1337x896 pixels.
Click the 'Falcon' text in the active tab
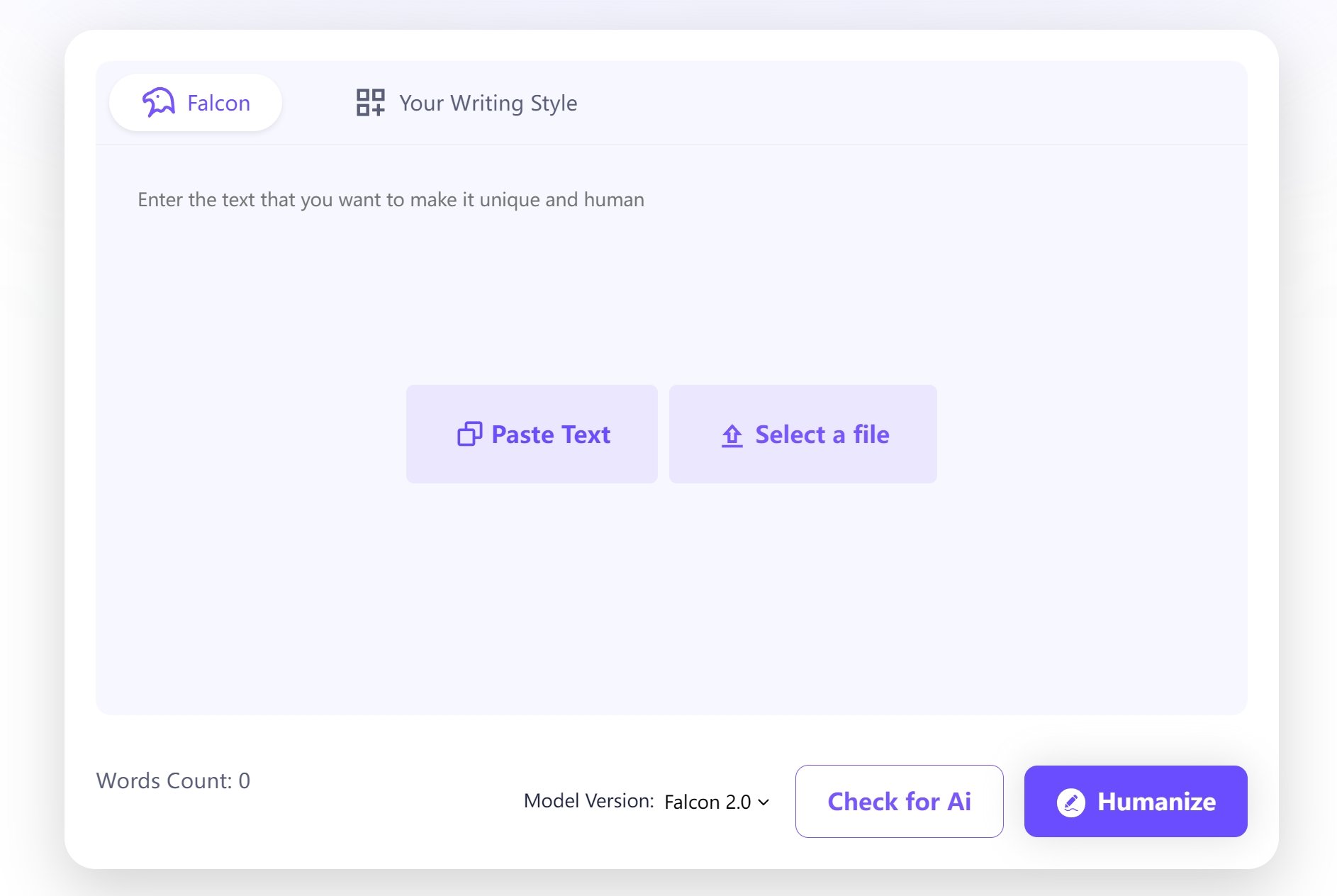218,103
